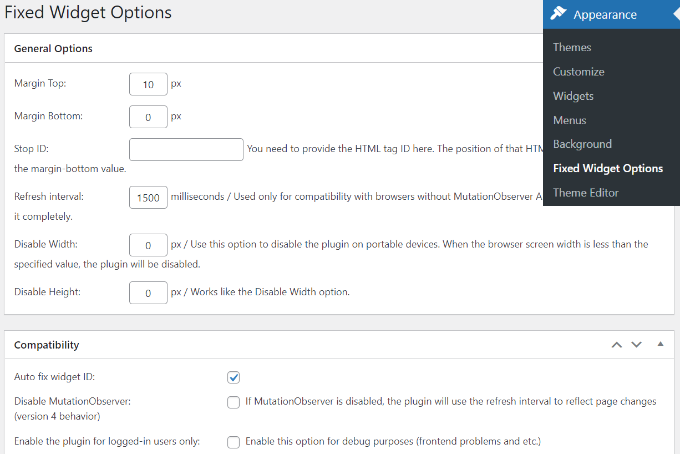
Task: Click the Appearance paintbrush icon
Action: (x=559, y=14)
